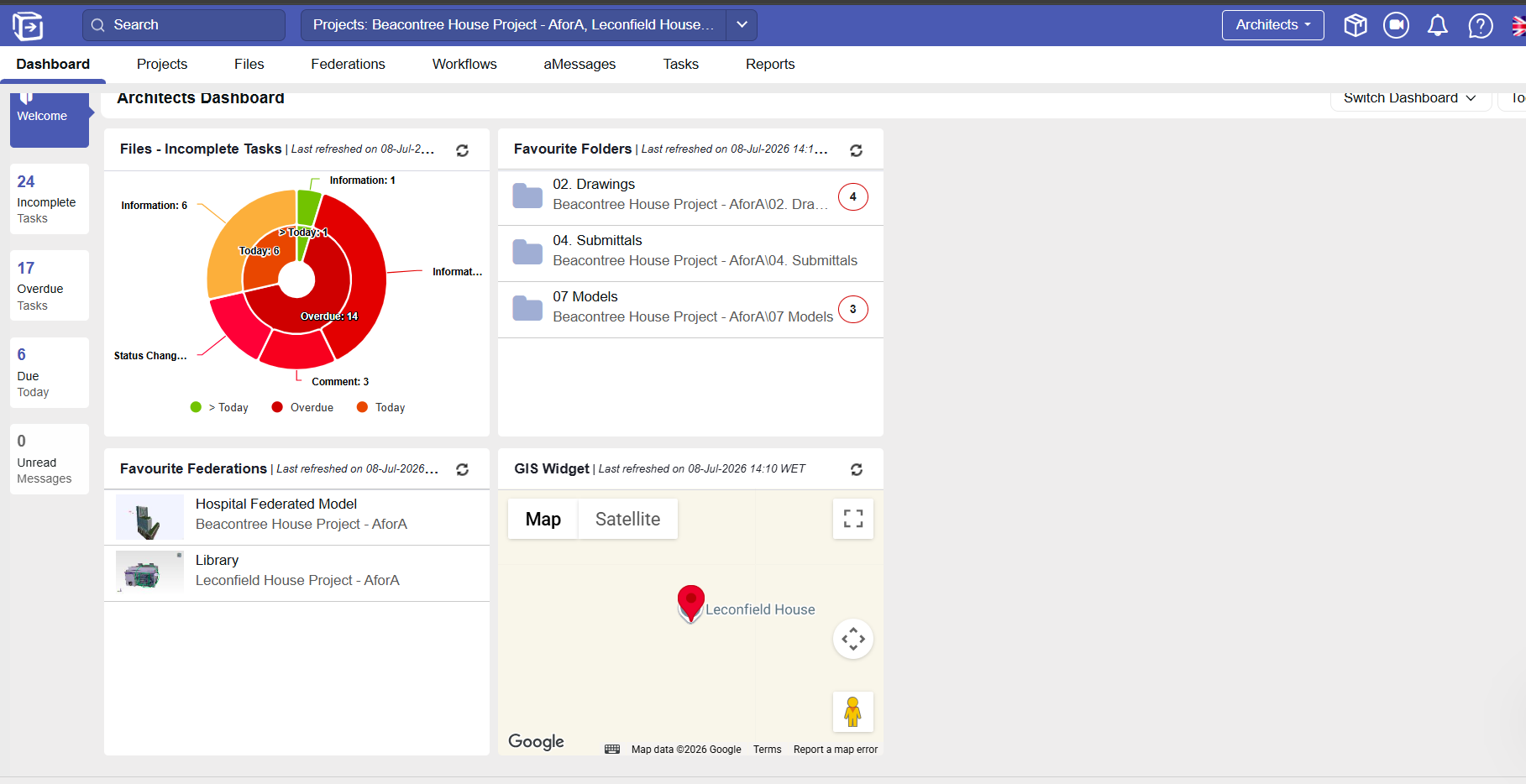
Task: Toggle fullscreen view of the map
Action: pos(853,519)
